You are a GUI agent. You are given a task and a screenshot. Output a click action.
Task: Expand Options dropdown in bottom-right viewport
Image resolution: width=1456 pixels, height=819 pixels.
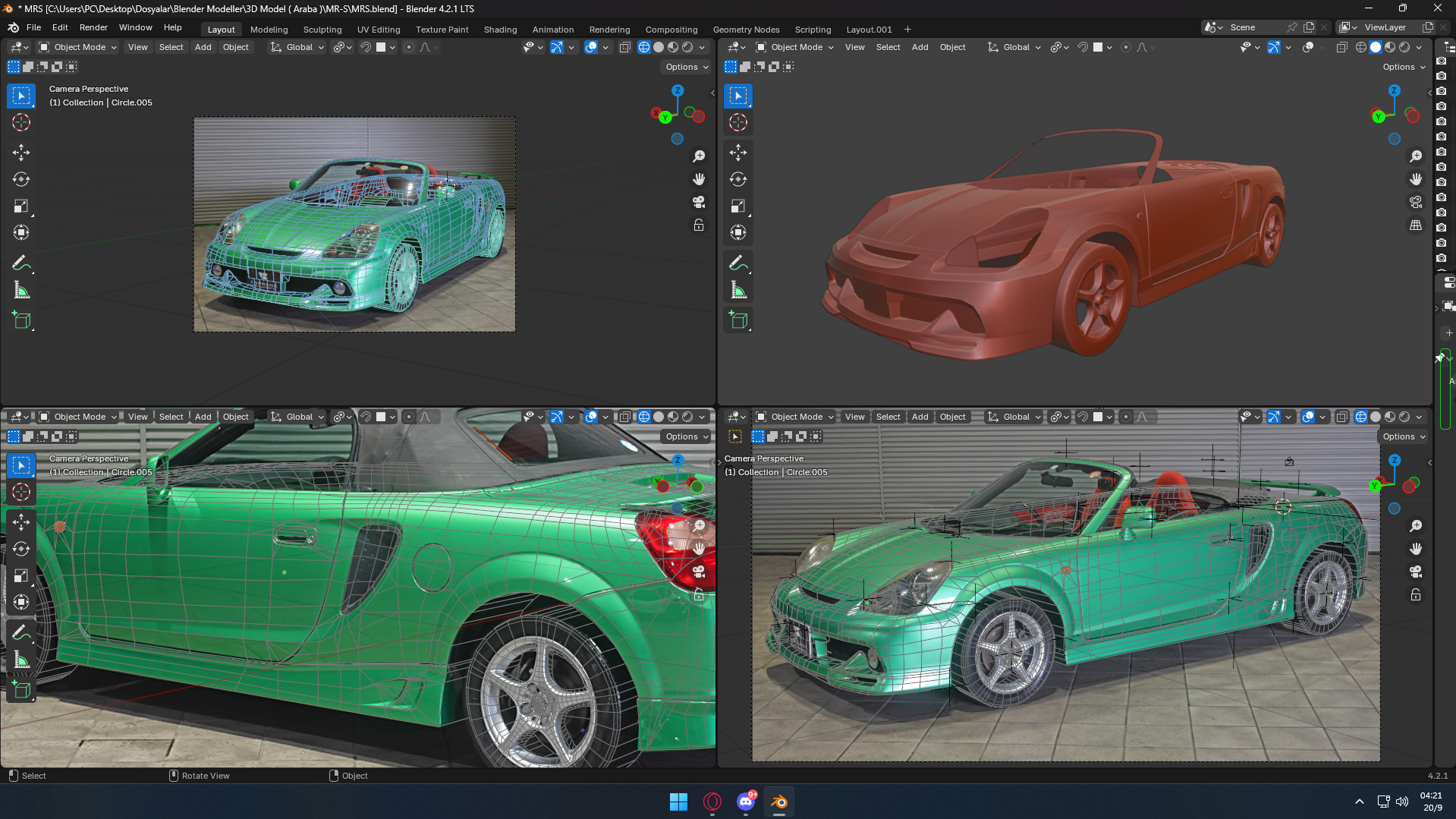(x=1404, y=436)
